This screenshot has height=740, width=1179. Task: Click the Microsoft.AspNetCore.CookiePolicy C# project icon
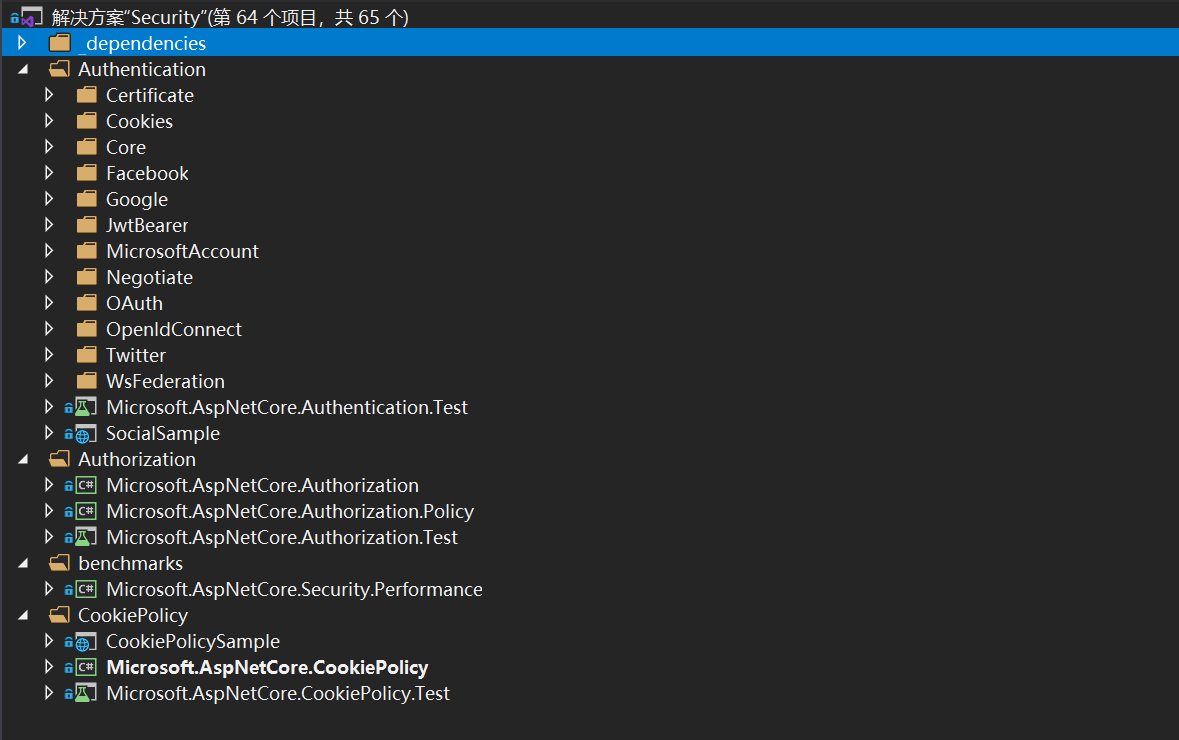(86, 667)
